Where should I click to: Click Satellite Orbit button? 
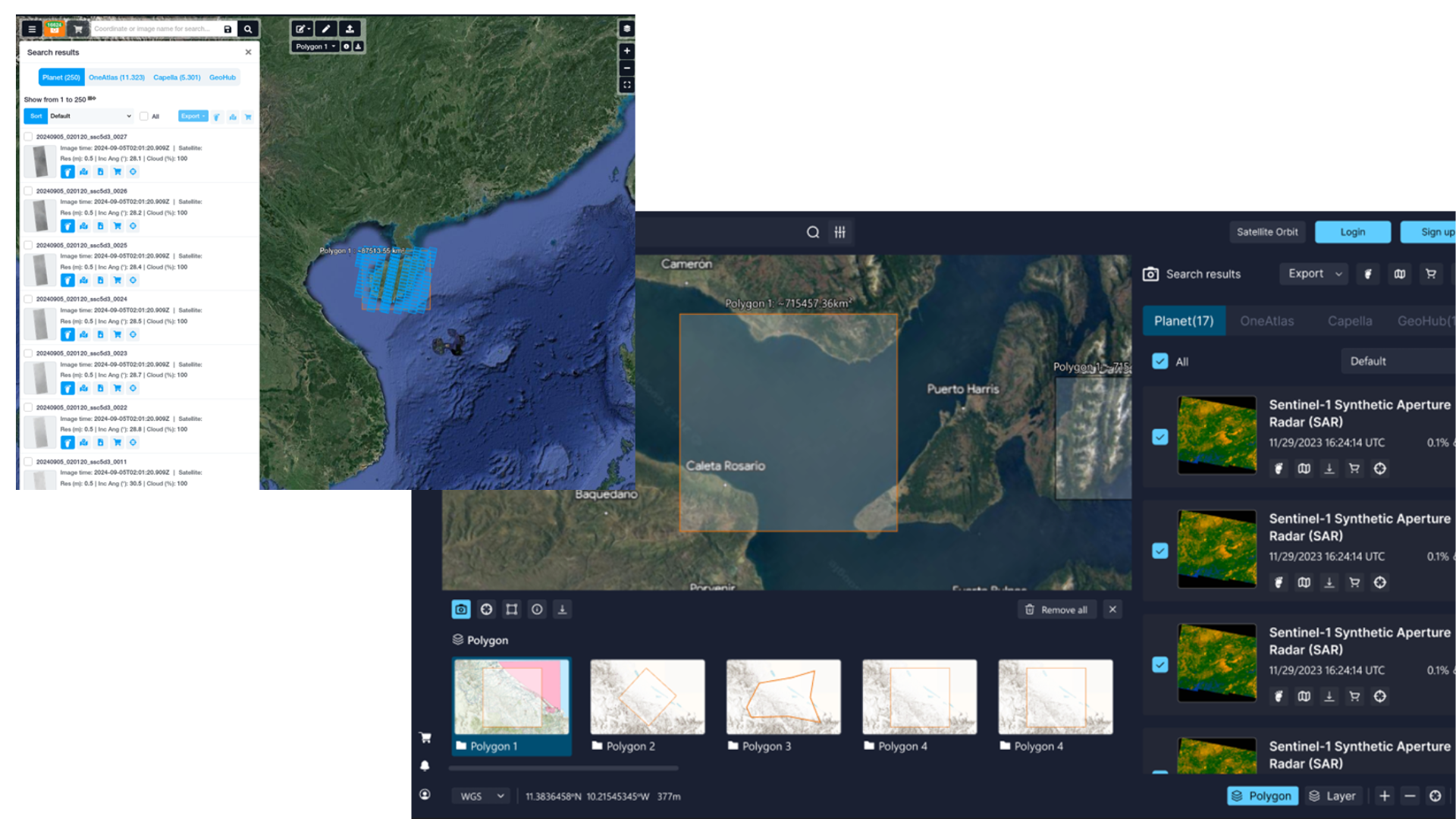pos(1267,232)
